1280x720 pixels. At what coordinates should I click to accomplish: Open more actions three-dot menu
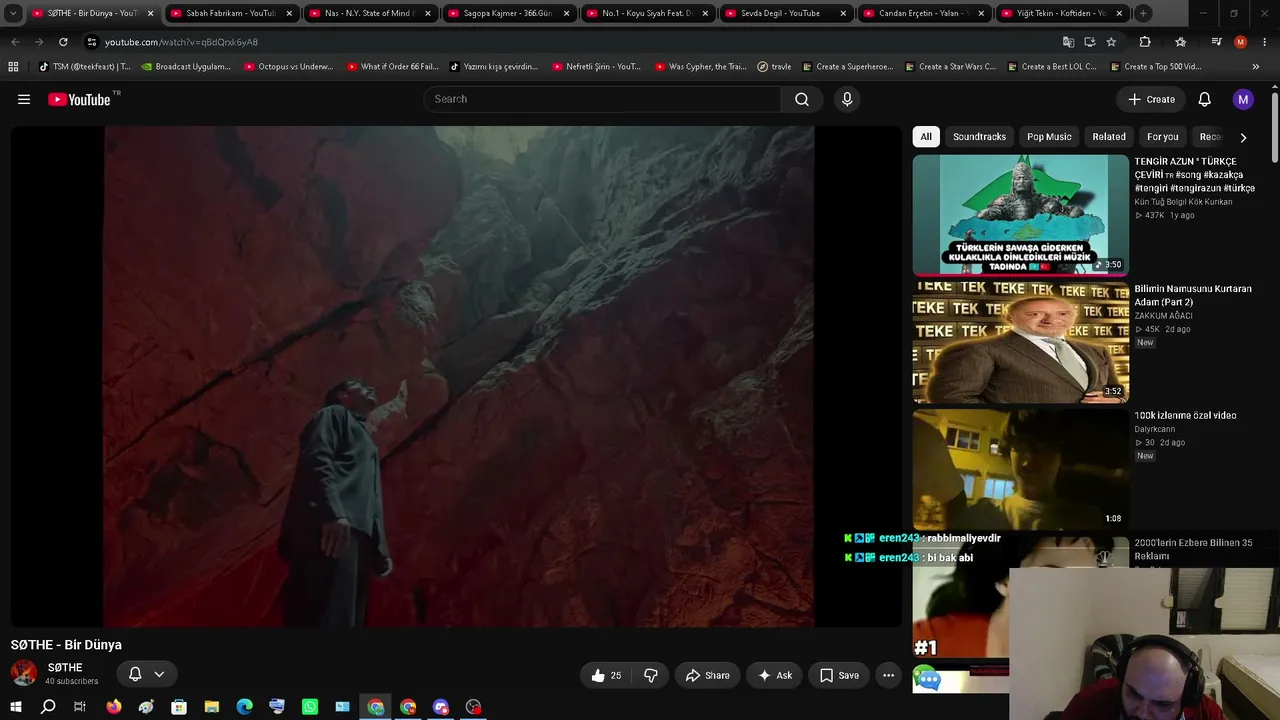click(x=888, y=675)
